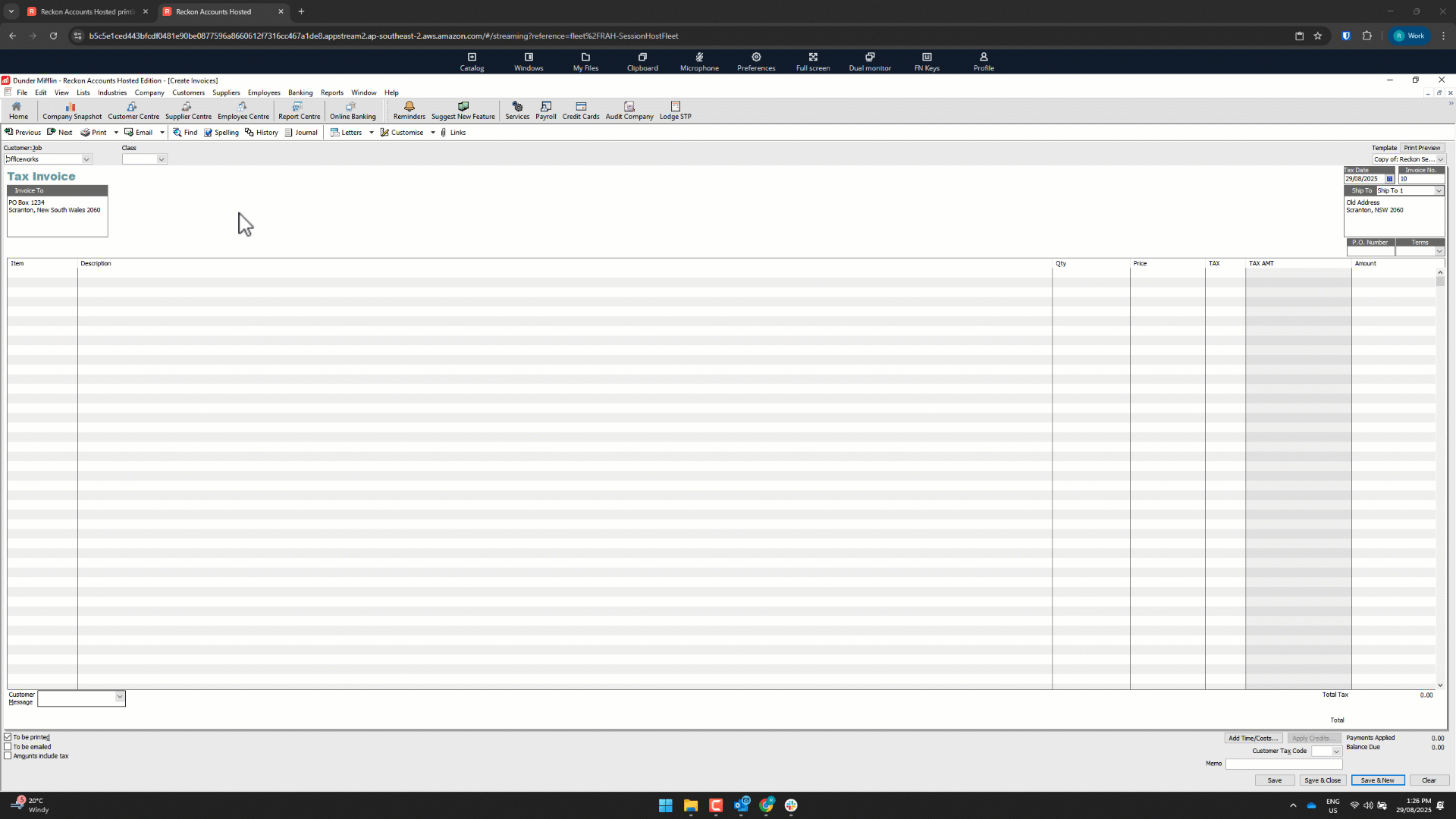Open the Template dropdown list
This screenshot has height=819, width=1456.
point(1441,159)
